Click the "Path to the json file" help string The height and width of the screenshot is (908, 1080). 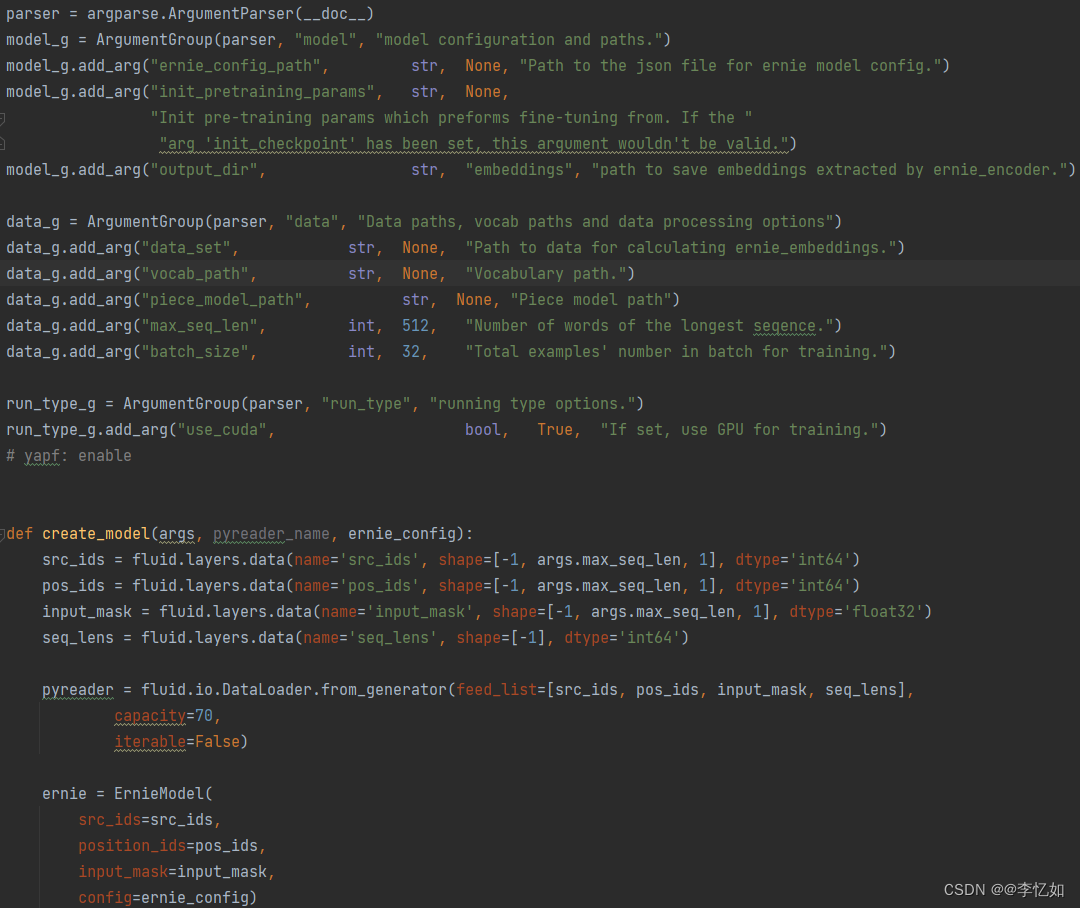[731, 66]
